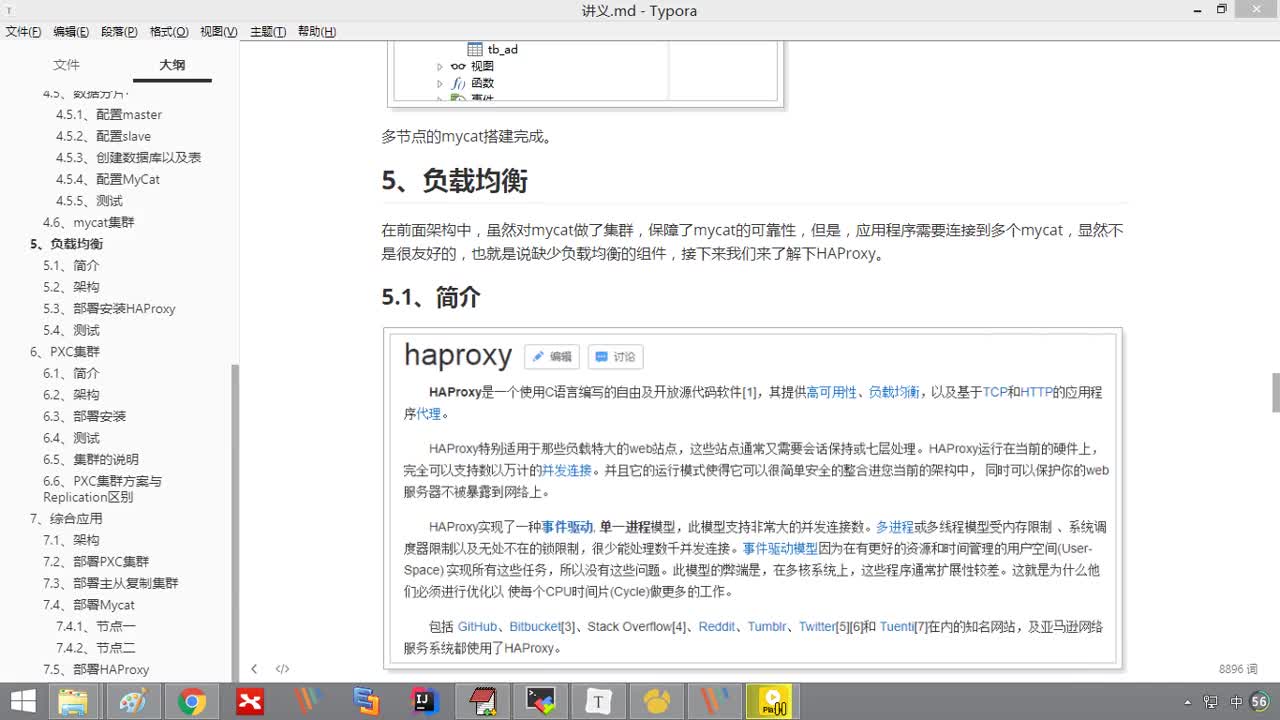Screen dimensions: 1280x720
Task: Open the yellow circles app taskbar icon
Action: [657, 702]
